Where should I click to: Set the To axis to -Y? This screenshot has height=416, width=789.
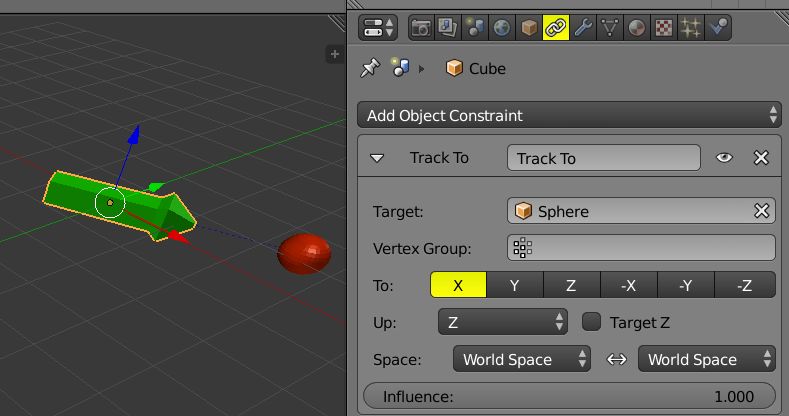click(686, 285)
